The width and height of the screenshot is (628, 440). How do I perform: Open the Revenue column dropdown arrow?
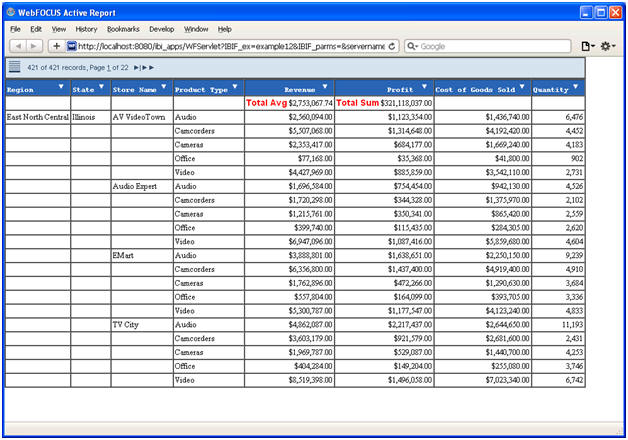click(325, 86)
